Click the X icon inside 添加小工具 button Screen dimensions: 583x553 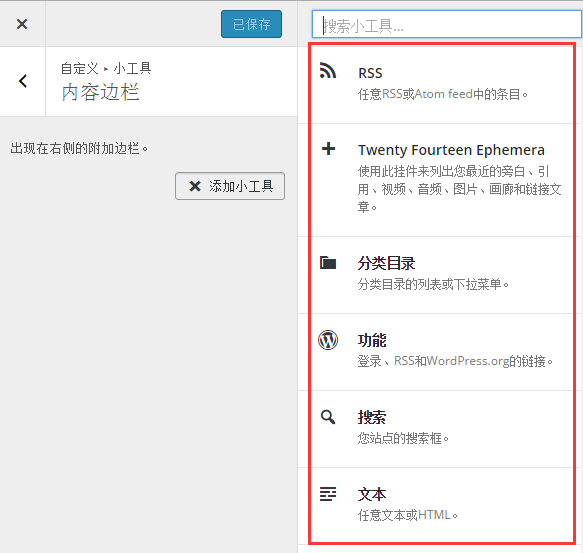click(x=195, y=186)
